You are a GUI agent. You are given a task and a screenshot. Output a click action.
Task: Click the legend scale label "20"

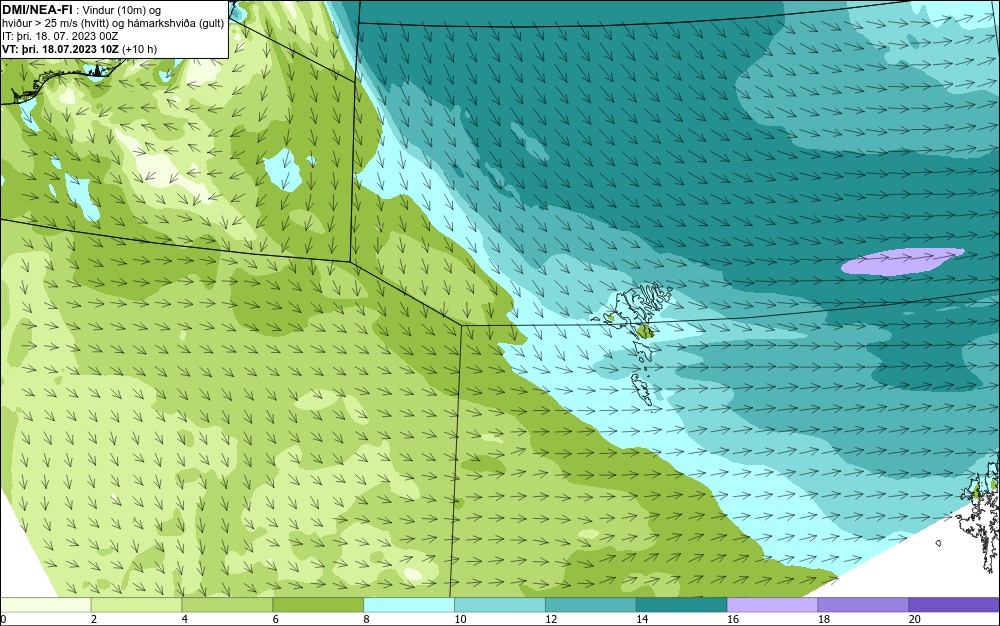[915, 619]
